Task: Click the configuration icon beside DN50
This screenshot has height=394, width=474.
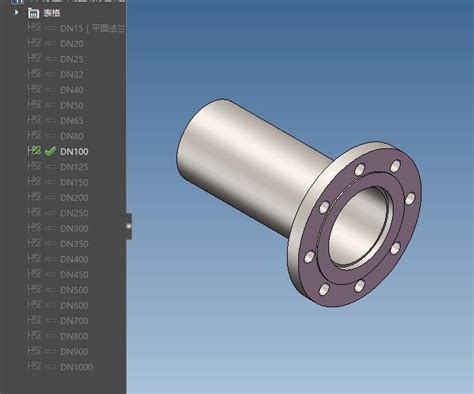Action: (34, 105)
